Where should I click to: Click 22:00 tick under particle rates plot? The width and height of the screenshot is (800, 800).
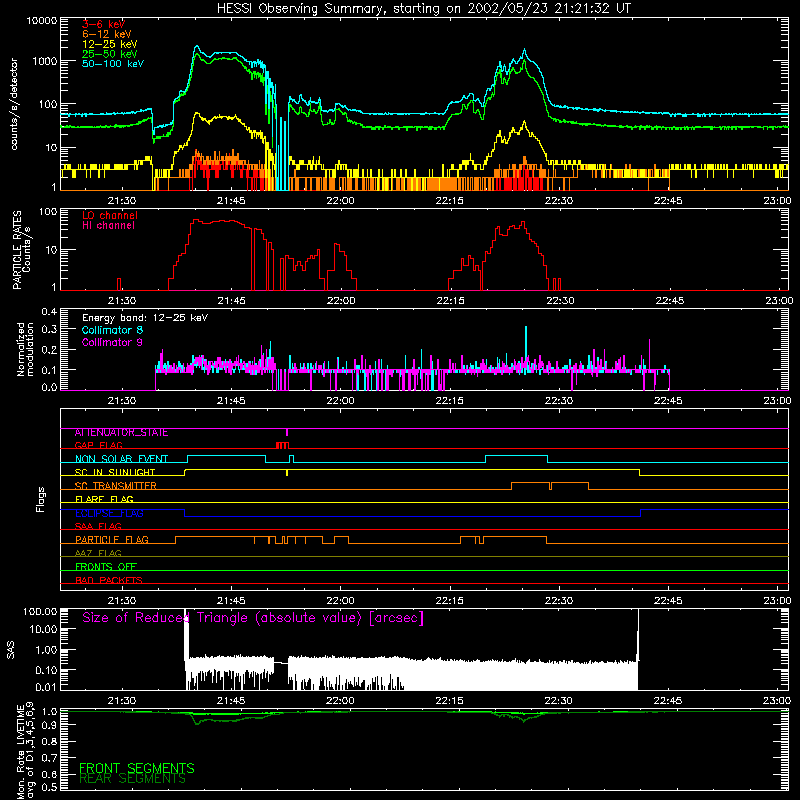(x=340, y=301)
